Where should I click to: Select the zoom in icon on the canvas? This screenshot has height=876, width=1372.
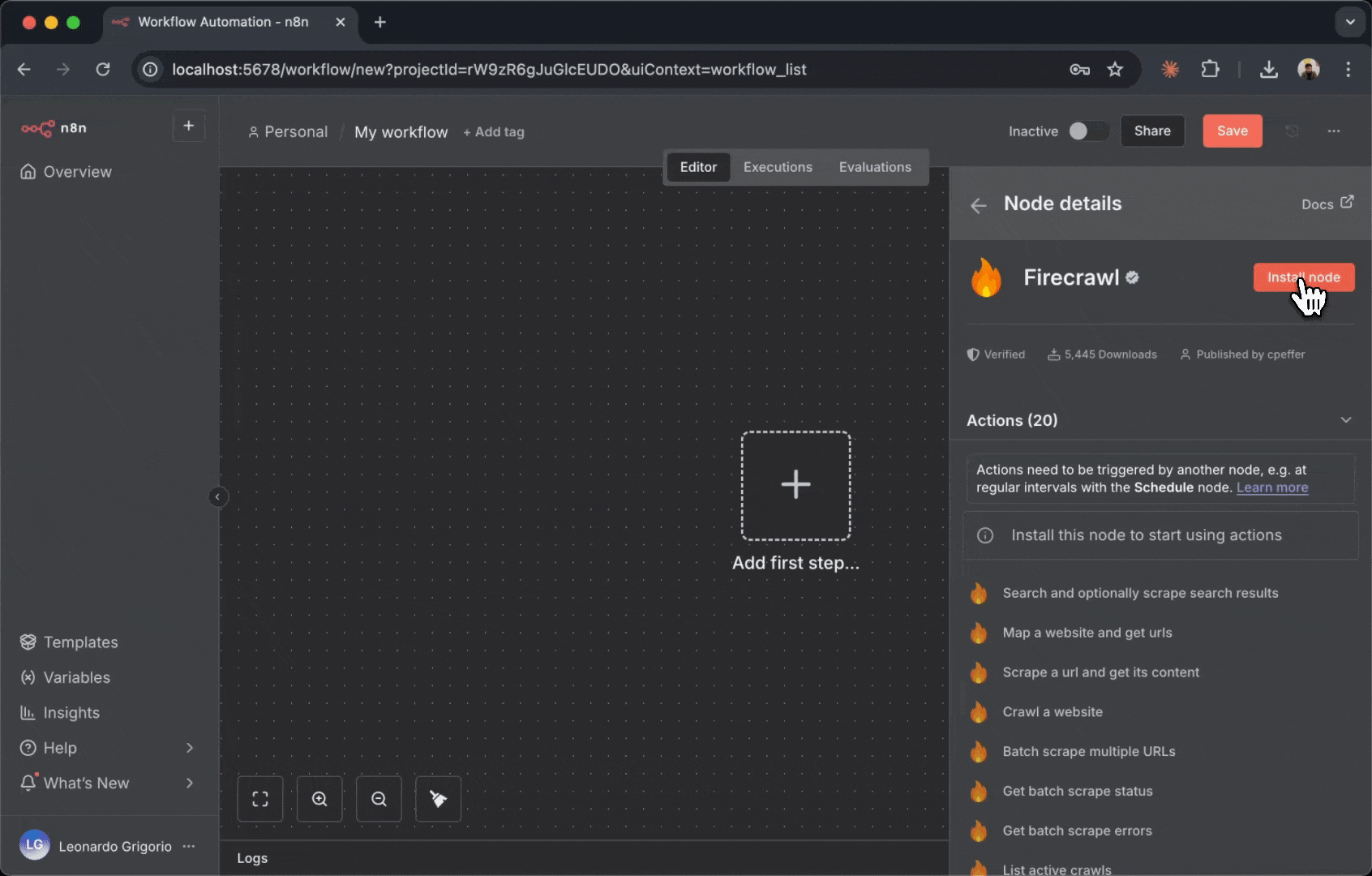[x=319, y=799]
